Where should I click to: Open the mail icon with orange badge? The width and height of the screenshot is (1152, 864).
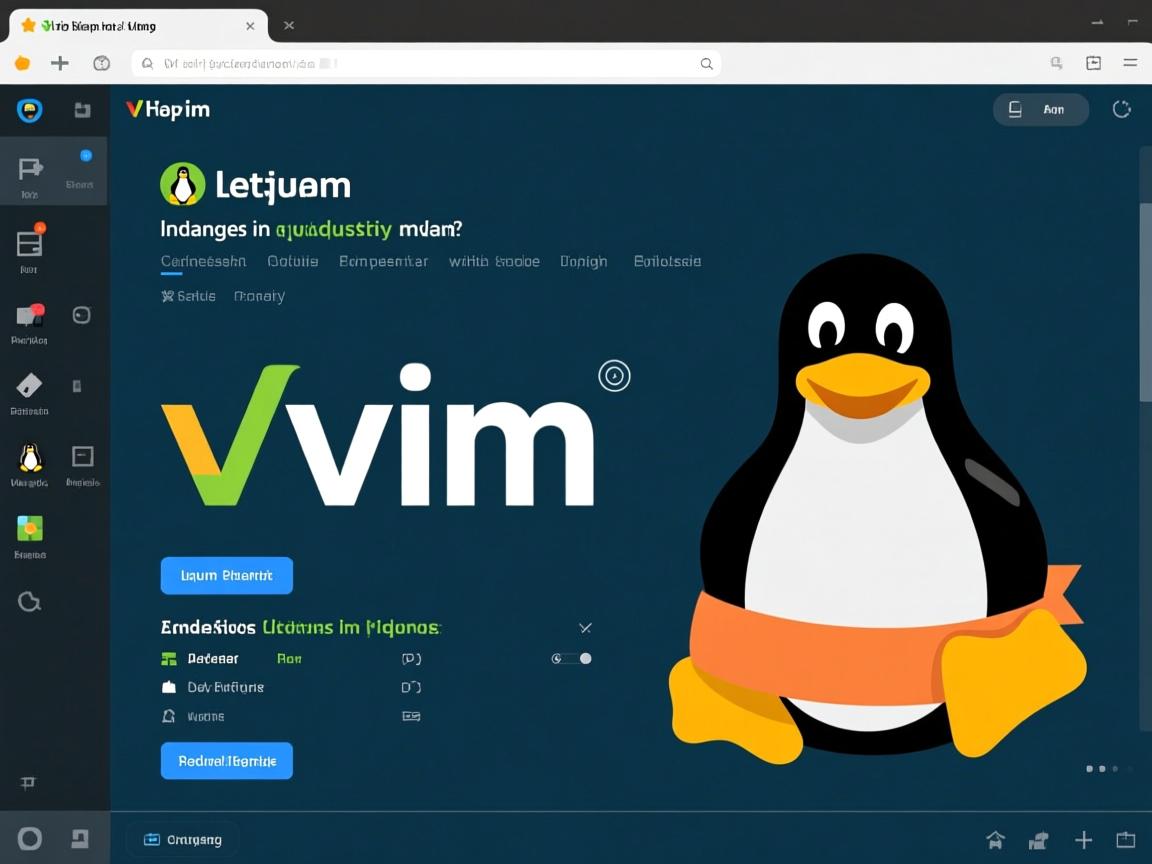click(x=29, y=243)
